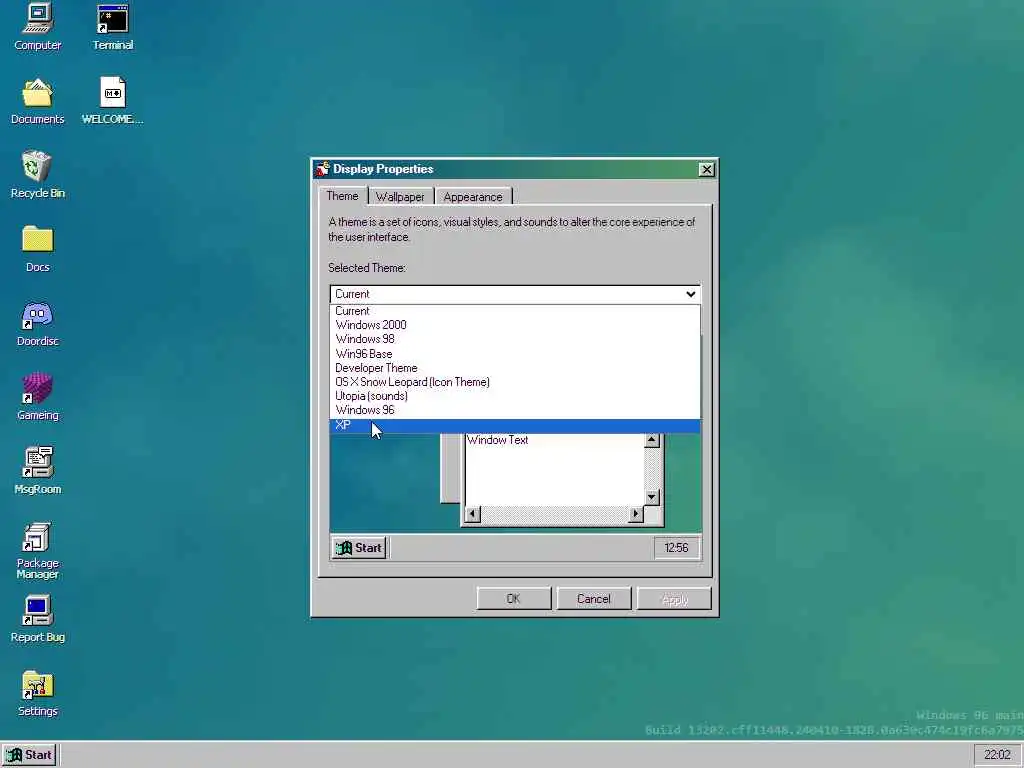Pick the Win96 Base theme

(x=515, y=353)
